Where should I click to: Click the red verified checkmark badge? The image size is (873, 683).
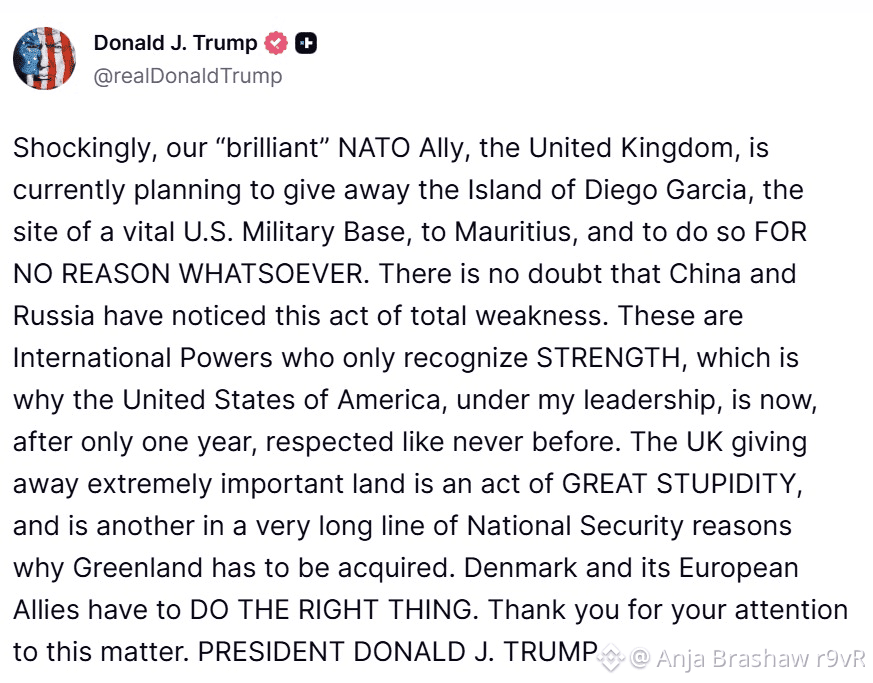(276, 43)
